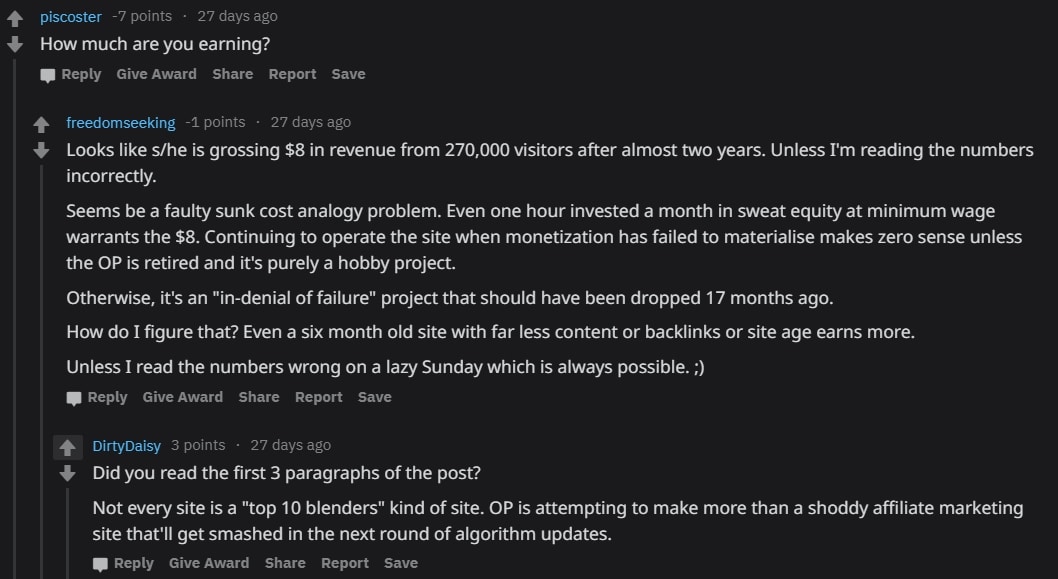Save piscoster's comment
Image resolution: width=1058 pixels, height=579 pixels.
[x=348, y=74]
